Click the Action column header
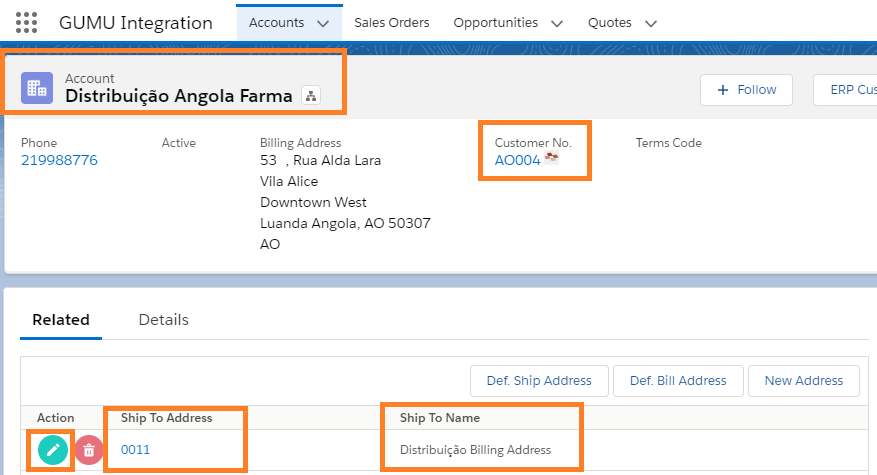Image resolution: width=877 pixels, height=475 pixels. point(55,418)
